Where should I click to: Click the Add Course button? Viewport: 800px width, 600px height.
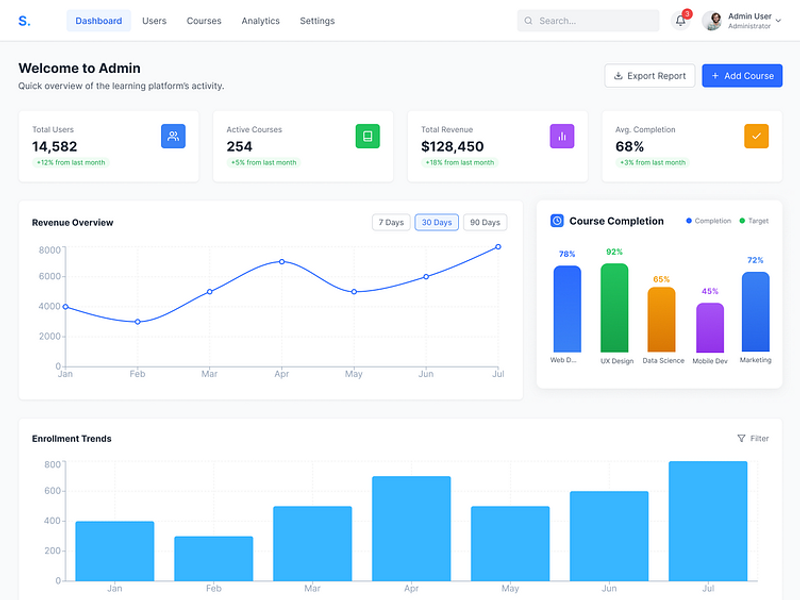(742, 76)
